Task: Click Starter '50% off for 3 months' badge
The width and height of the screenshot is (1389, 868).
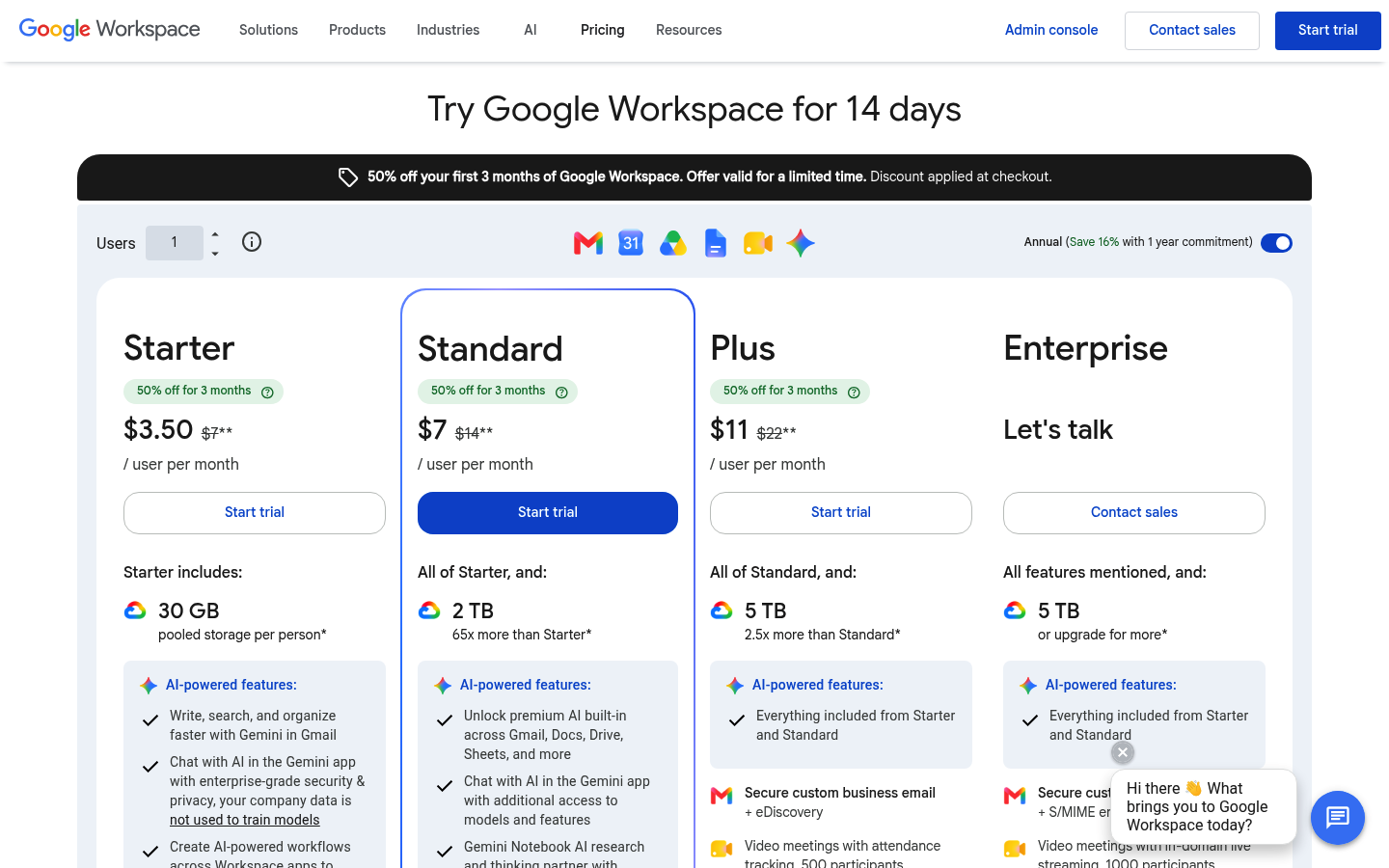Action: coord(204,391)
